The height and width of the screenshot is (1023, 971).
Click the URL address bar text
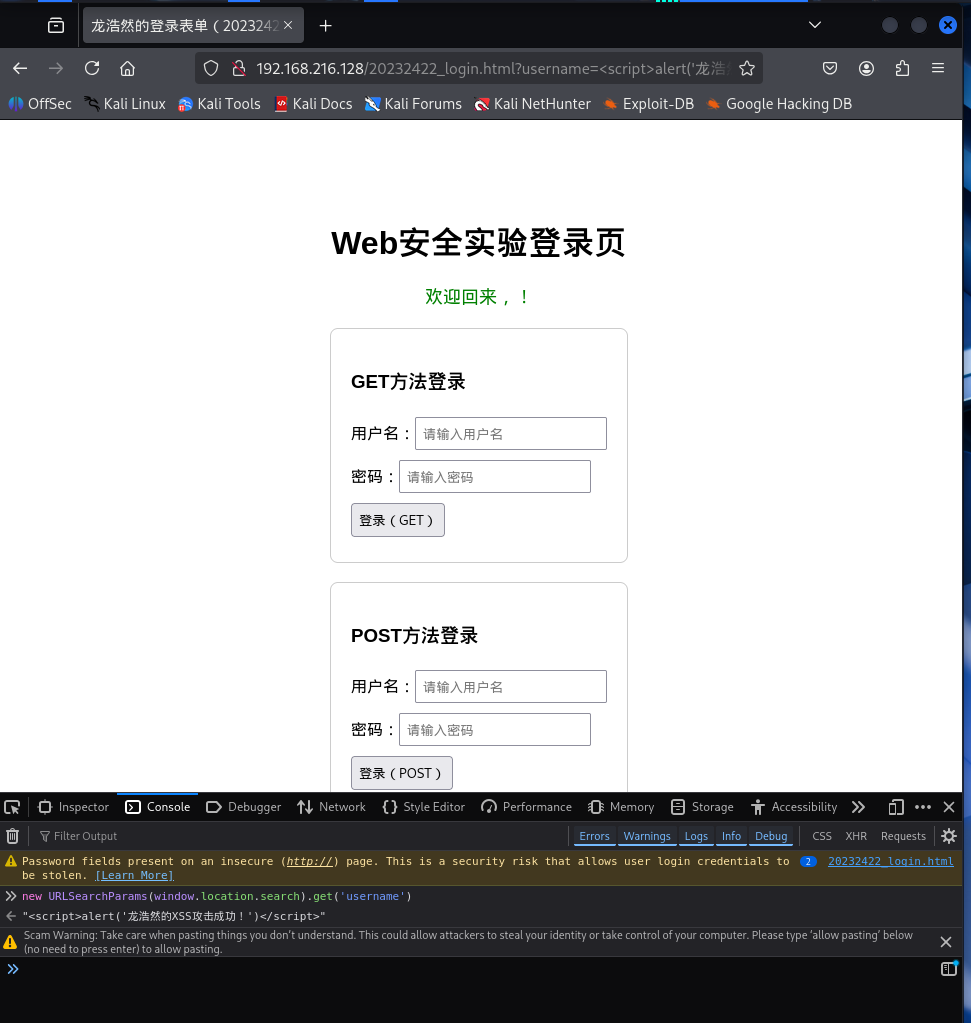click(x=493, y=69)
